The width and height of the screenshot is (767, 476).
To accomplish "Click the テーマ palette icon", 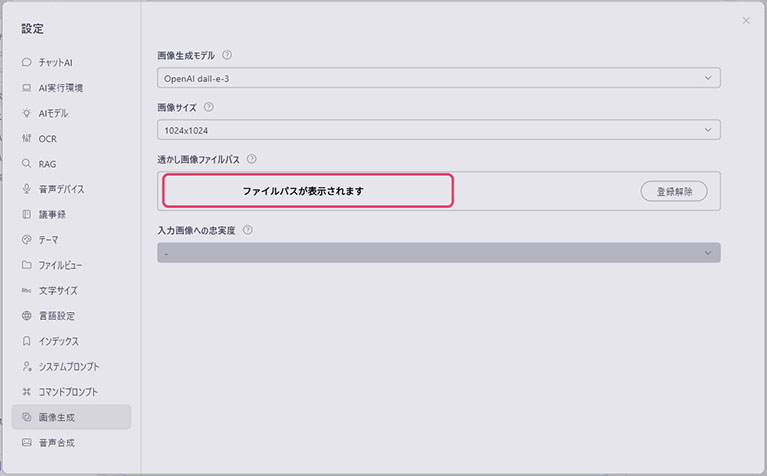I will 27,240.
